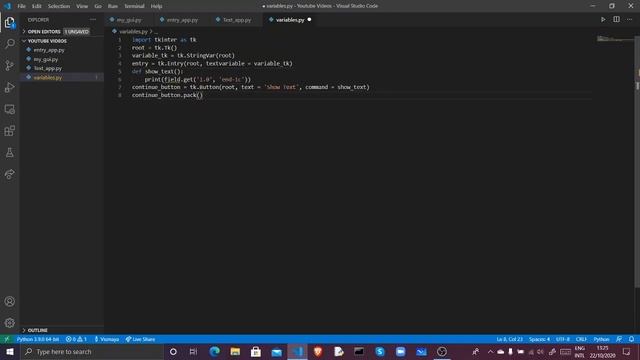Open Microsoft Edge from taskbar
This screenshot has width=640, height=360.
214,351
